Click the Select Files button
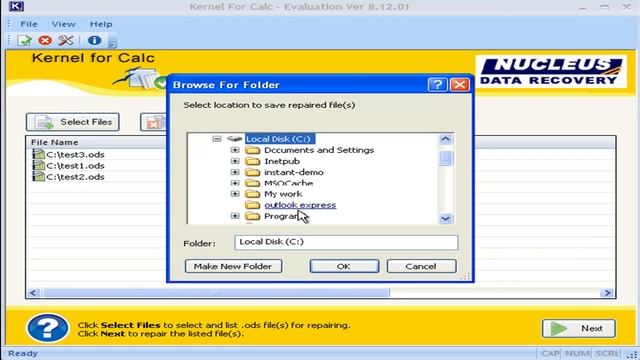Viewport: 640px width, 360px height. [x=73, y=122]
